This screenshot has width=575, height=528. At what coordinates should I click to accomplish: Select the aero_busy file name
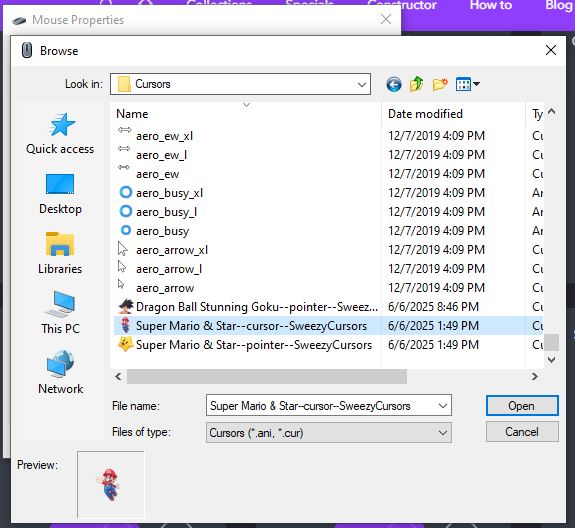(162, 231)
